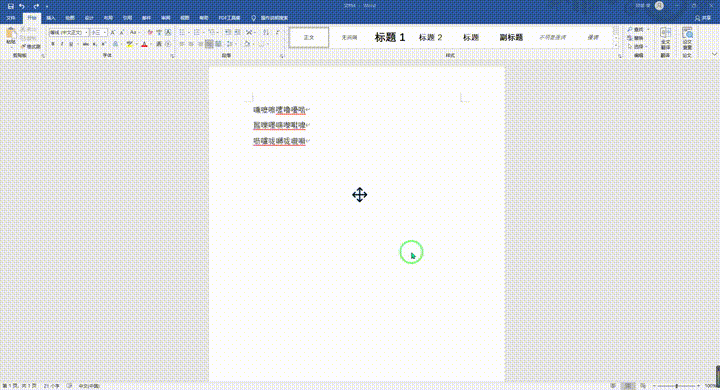Sort paragraph contents icon
Screen dimensions: 720x390
point(266,33)
